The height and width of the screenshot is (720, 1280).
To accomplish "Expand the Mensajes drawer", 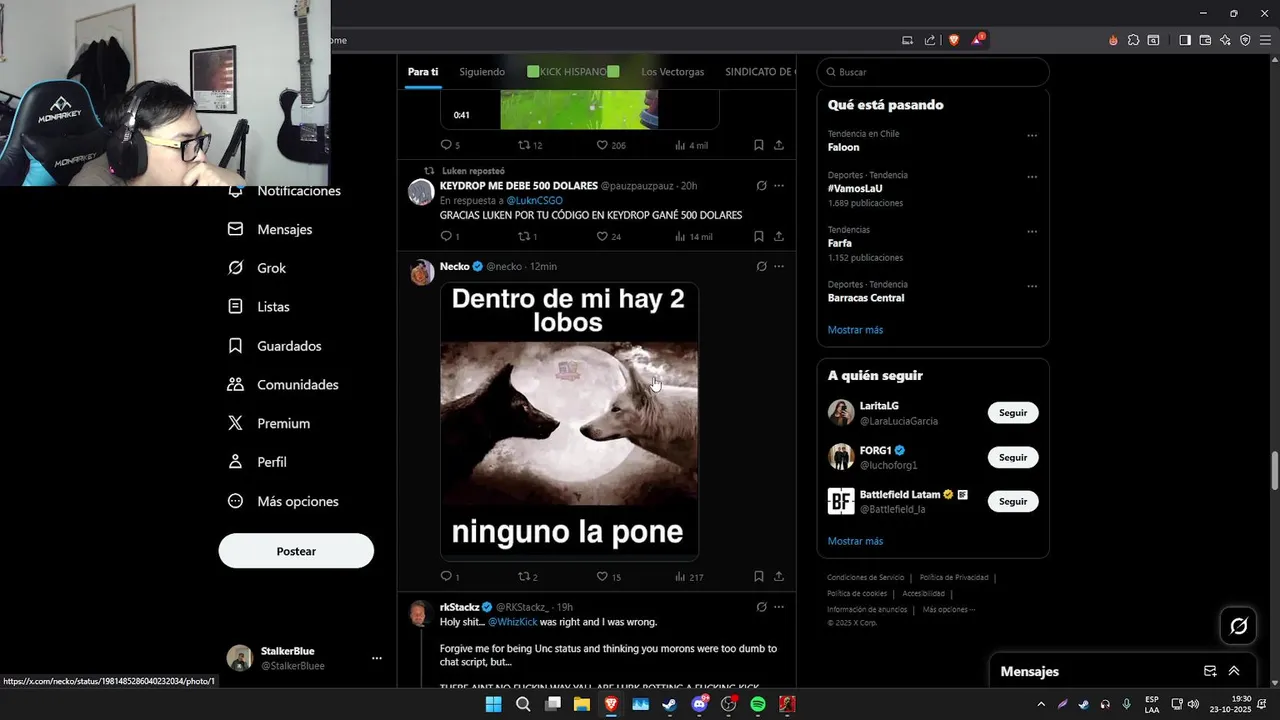I will (x=1234, y=671).
